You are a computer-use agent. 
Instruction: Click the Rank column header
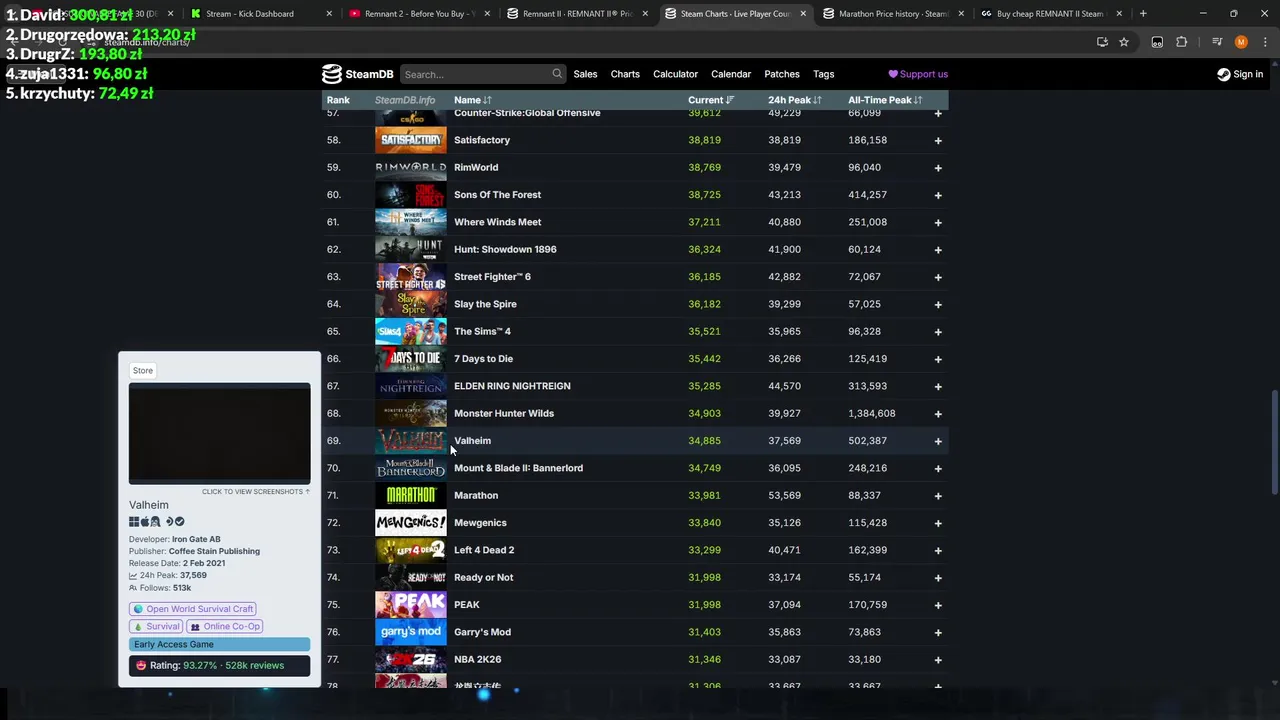(x=338, y=100)
